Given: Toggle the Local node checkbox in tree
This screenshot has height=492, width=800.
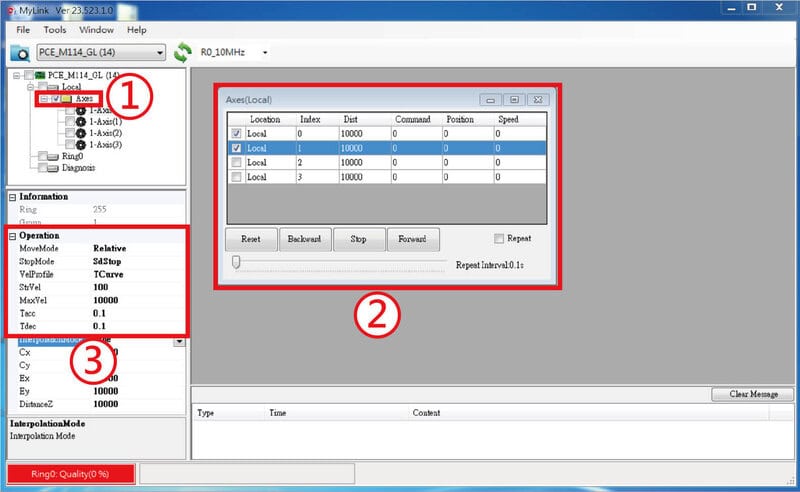Looking at the screenshot, I should click(x=42, y=87).
